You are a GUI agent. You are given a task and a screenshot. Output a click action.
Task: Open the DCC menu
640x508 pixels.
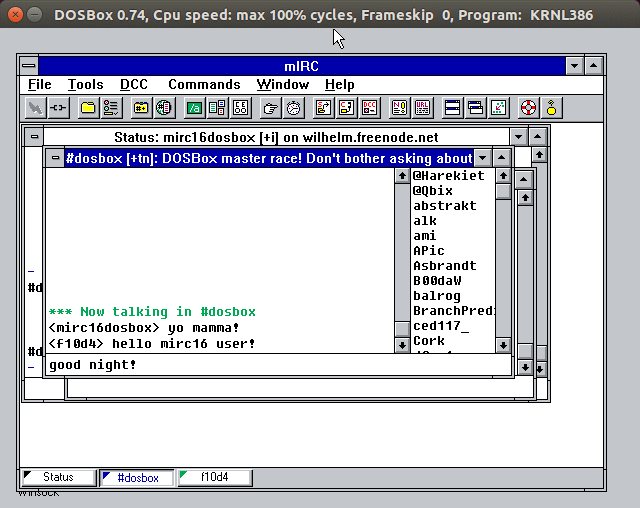point(133,85)
